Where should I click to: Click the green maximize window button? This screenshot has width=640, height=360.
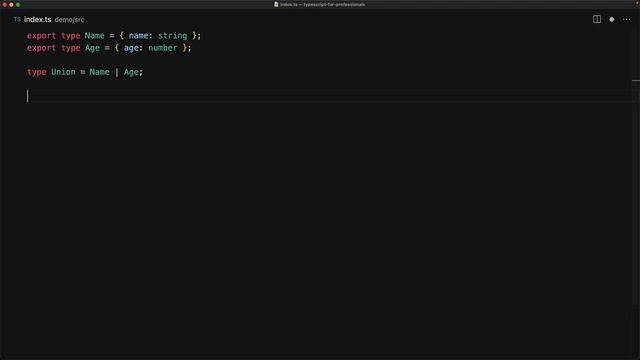coord(18,4)
